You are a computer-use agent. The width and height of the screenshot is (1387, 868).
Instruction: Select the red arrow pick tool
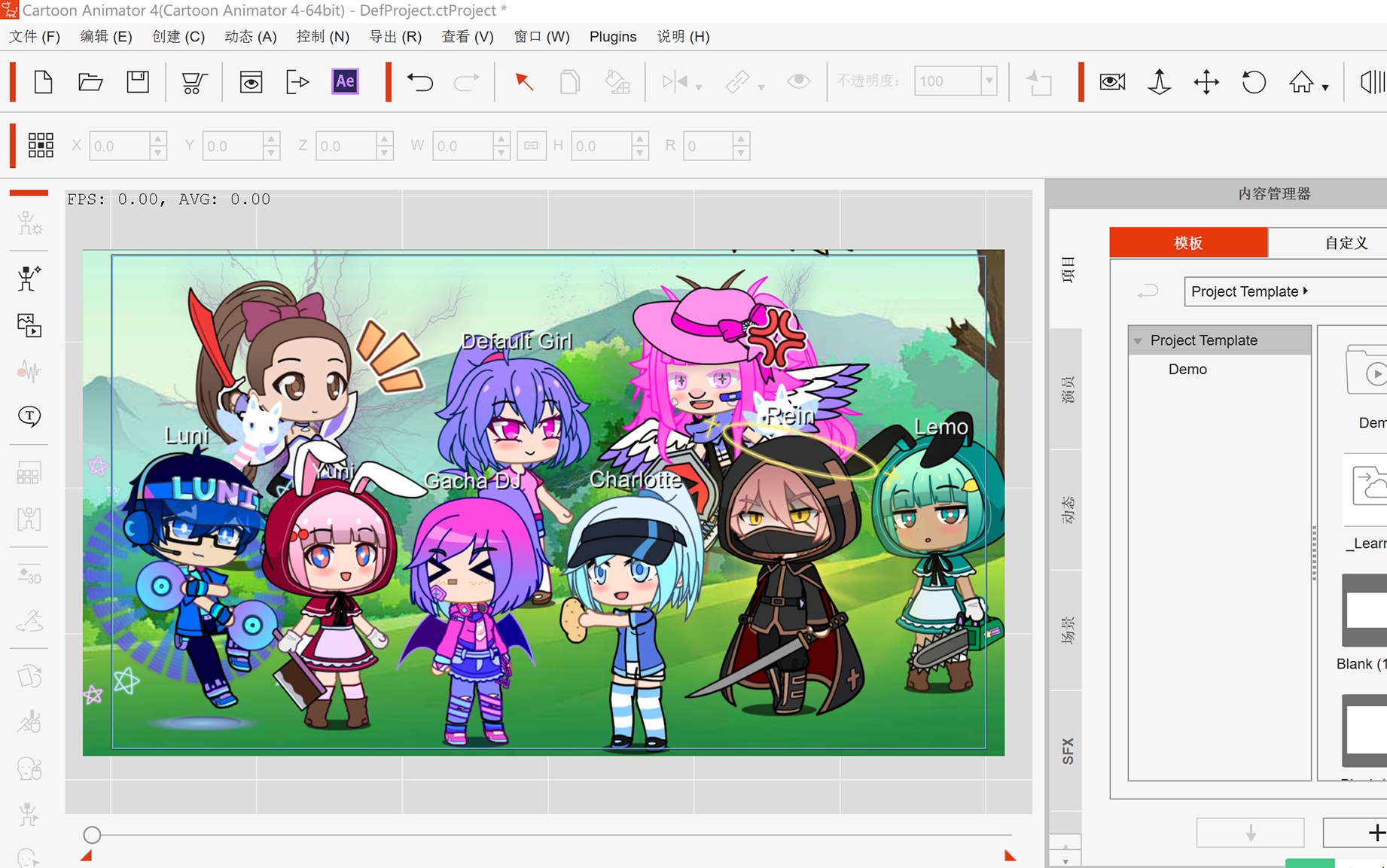524,81
